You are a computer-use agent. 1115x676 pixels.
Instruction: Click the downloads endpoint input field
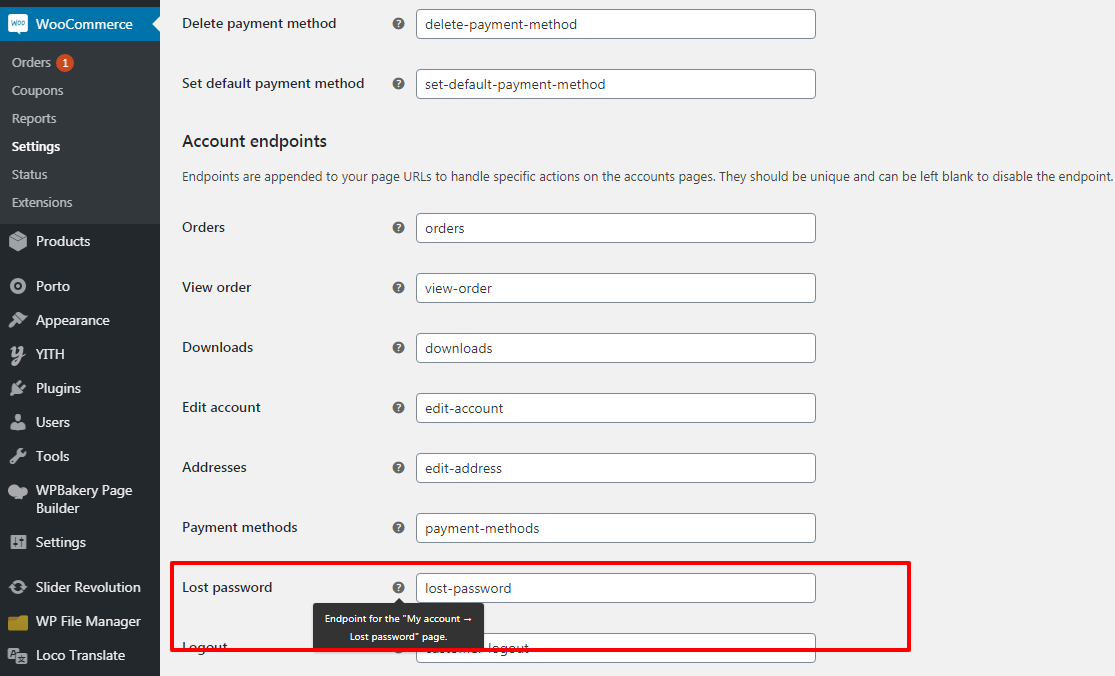(616, 348)
